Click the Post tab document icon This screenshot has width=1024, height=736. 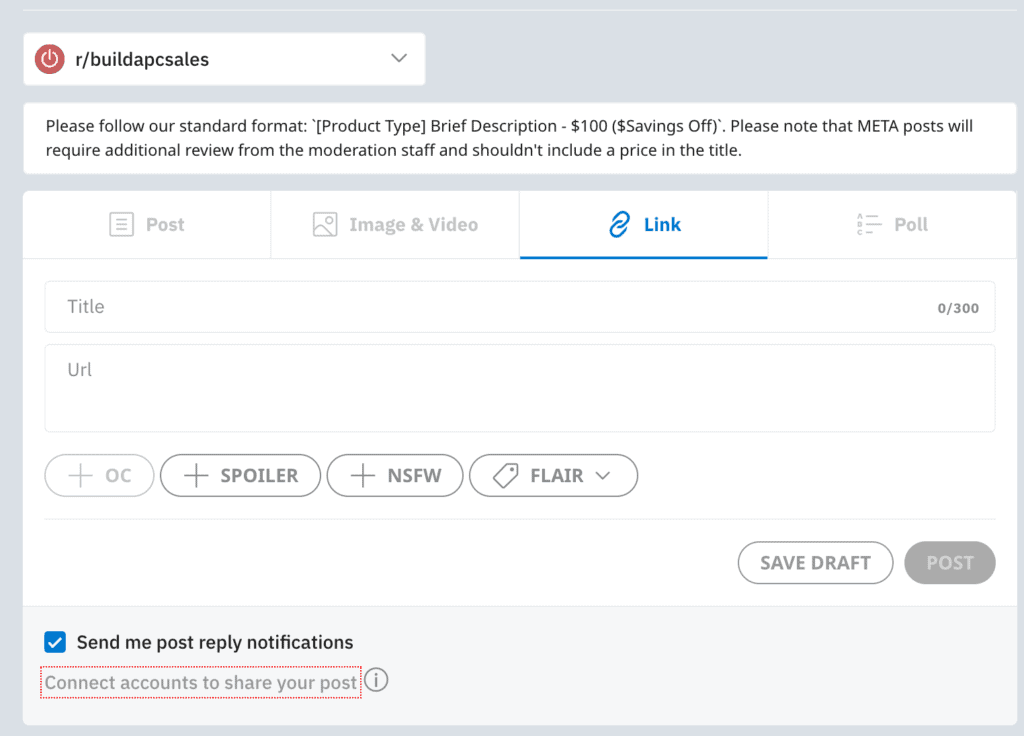[121, 225]
